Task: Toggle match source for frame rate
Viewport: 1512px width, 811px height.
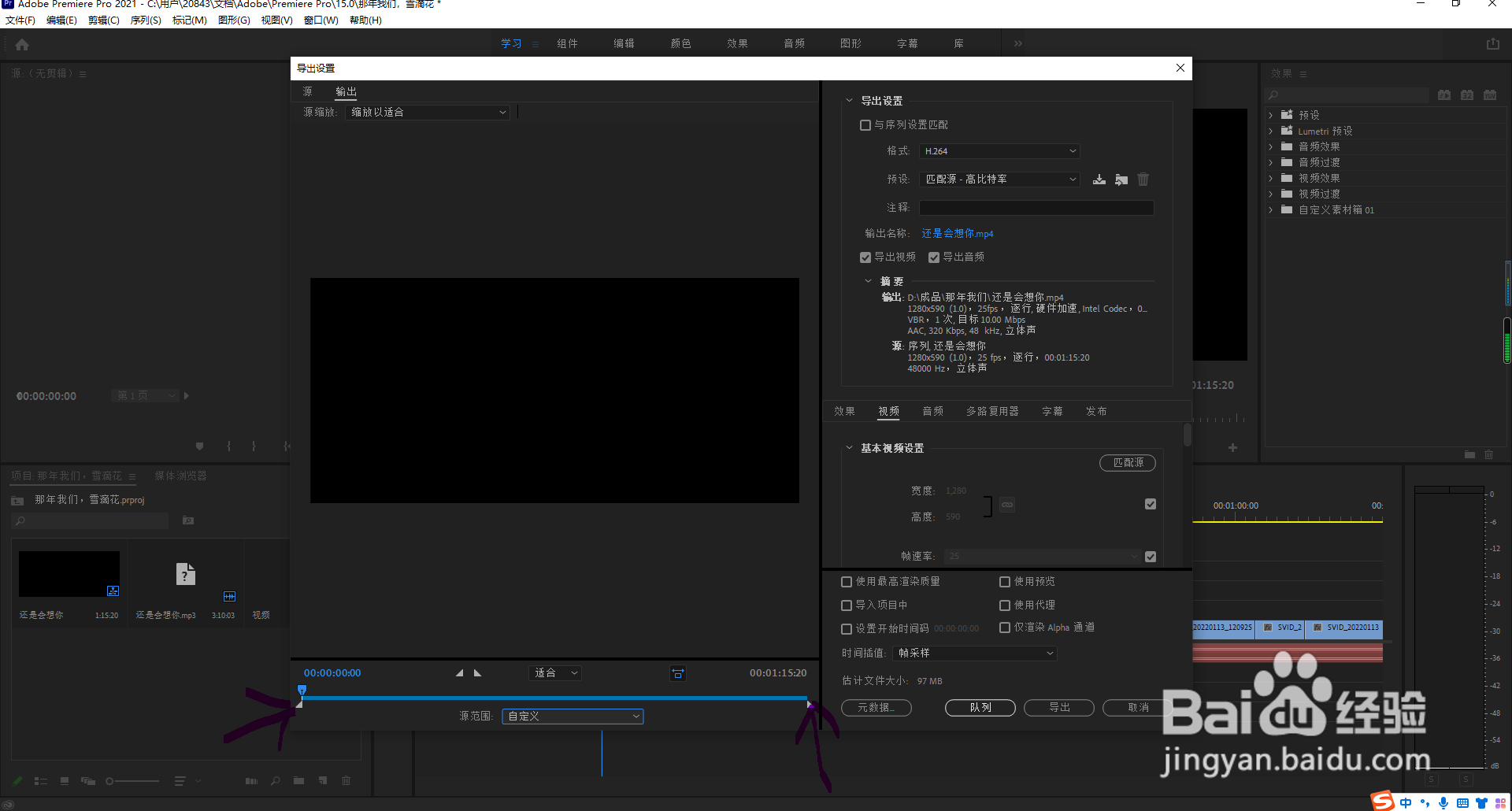Action: (1151, 557)
